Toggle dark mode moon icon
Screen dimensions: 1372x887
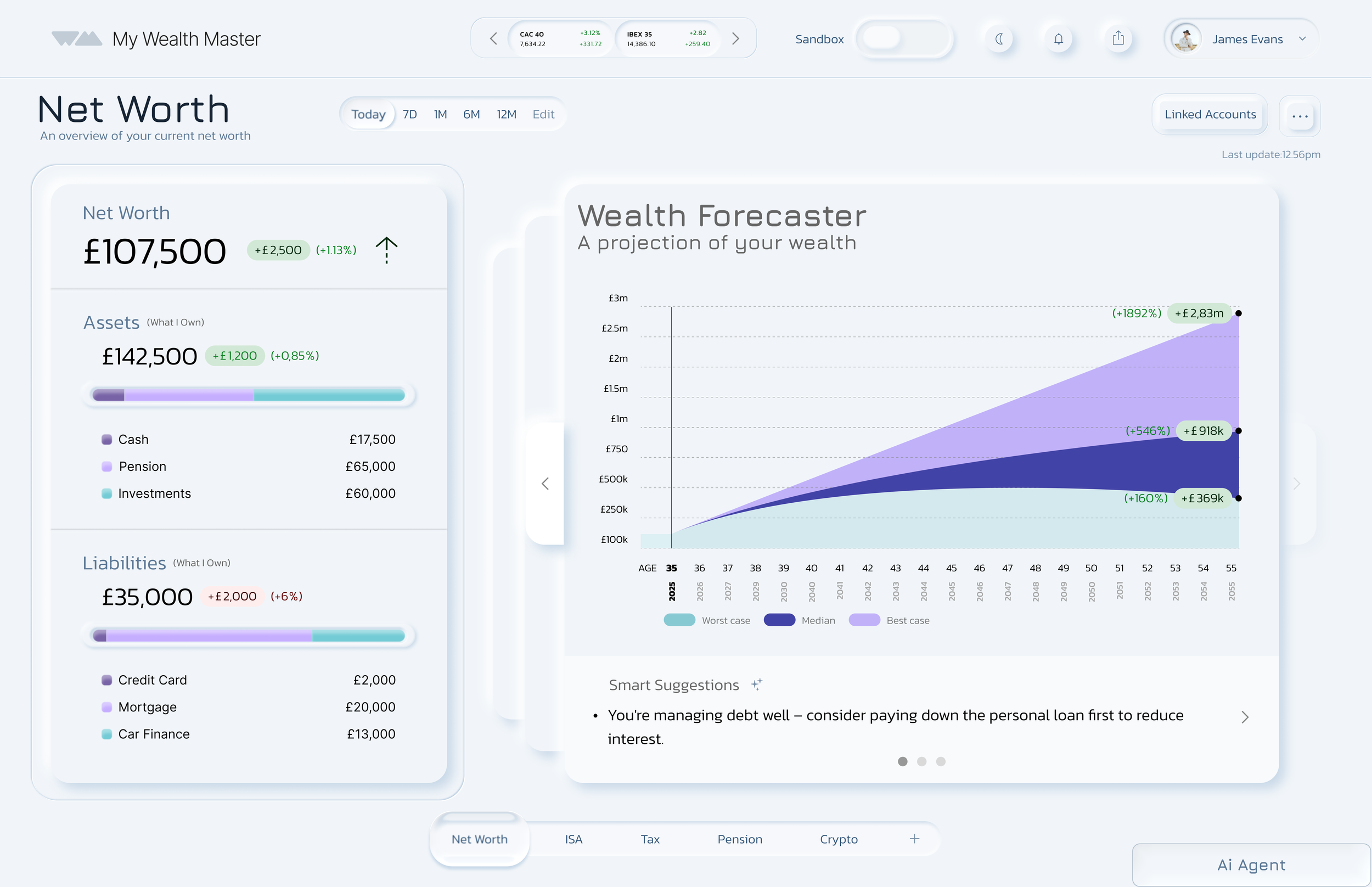[999, 38]
